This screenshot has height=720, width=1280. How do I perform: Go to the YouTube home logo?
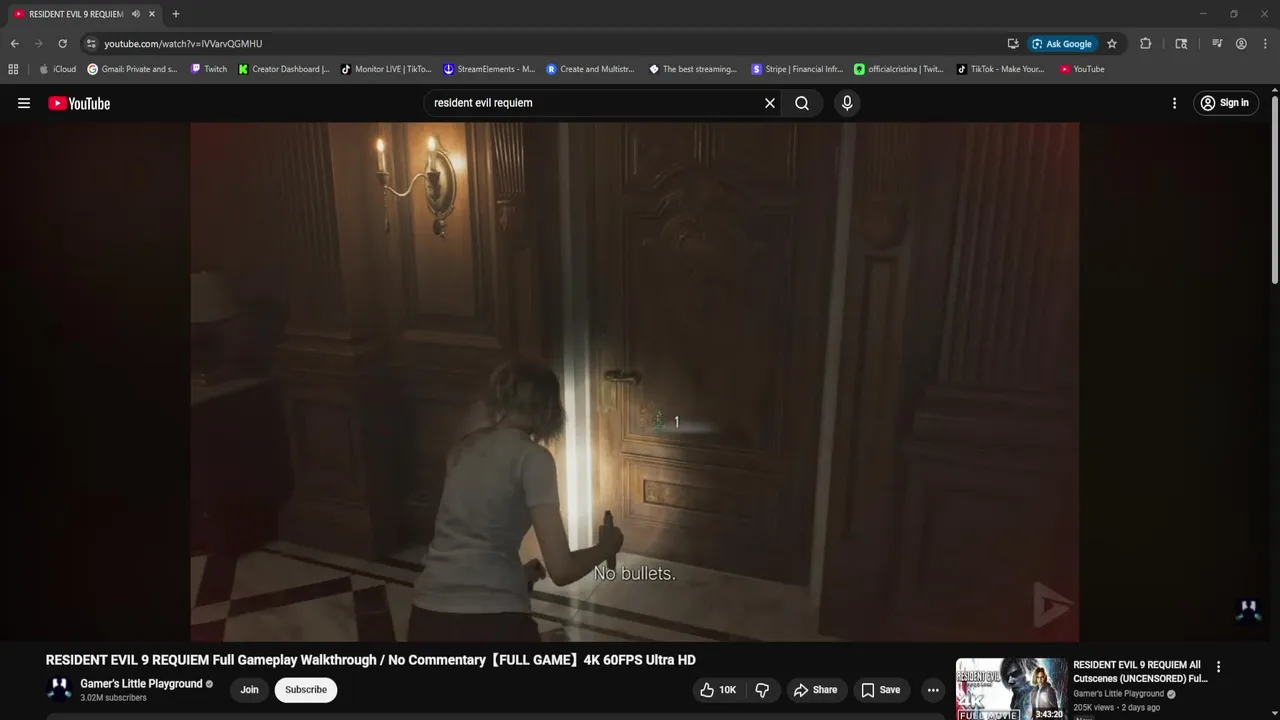(79, 103)
